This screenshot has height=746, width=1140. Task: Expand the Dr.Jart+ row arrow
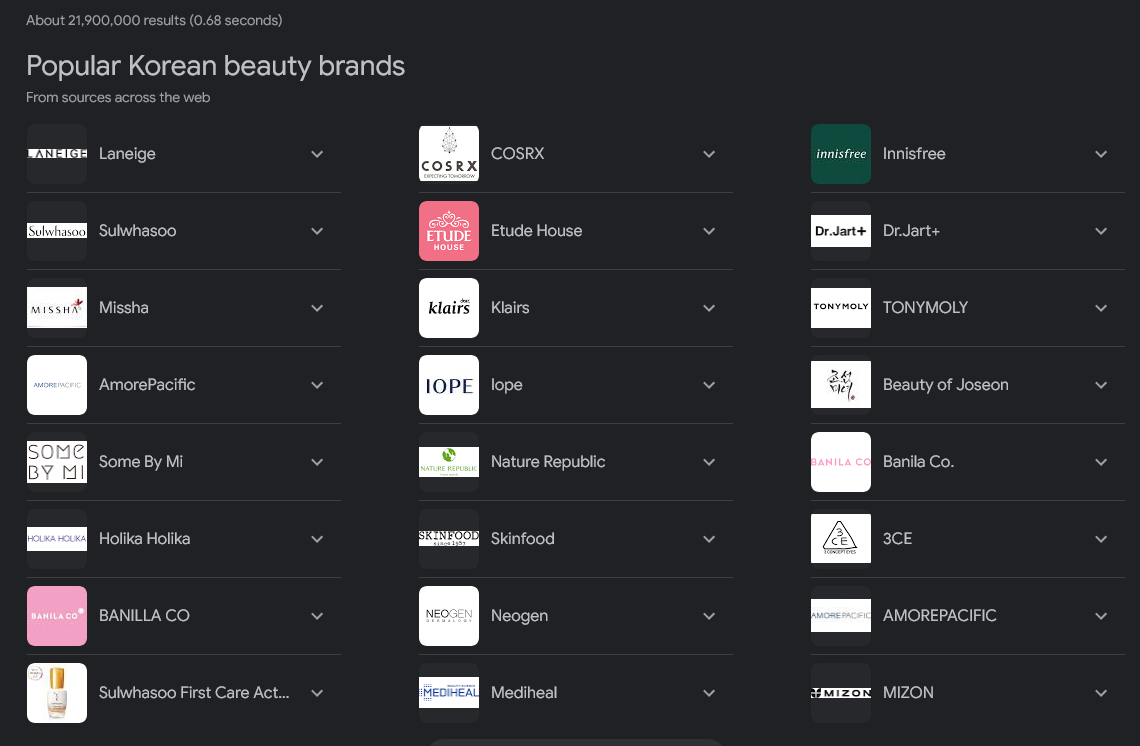(x=1101, y=231)
